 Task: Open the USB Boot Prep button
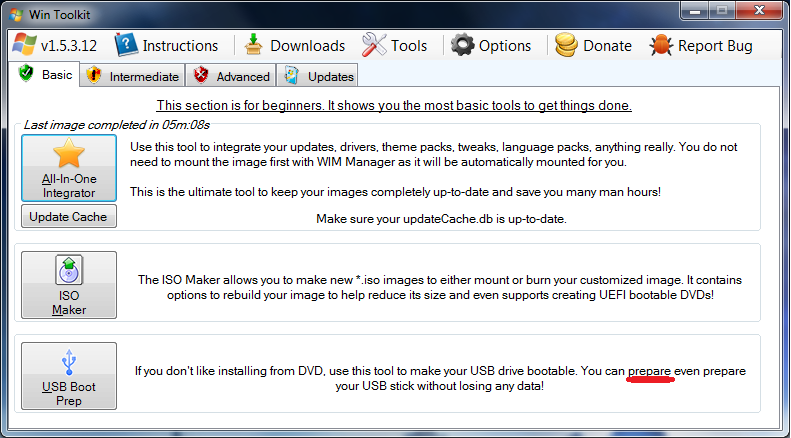click(x=69, y=376)
